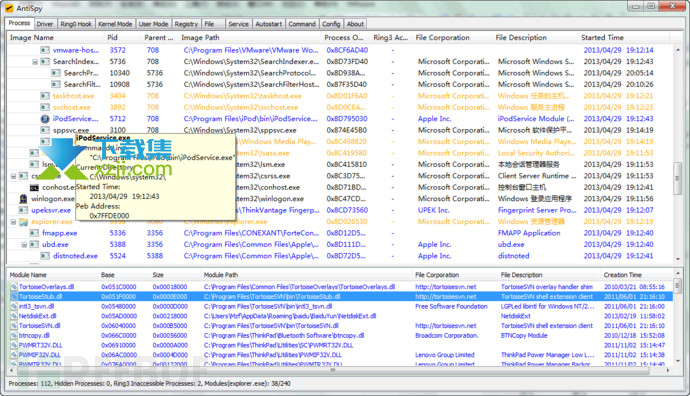Viewport: 690px width, 396px height.
Task: Click the PWMIF32V.DLL module icon
Action: [14, 355]
